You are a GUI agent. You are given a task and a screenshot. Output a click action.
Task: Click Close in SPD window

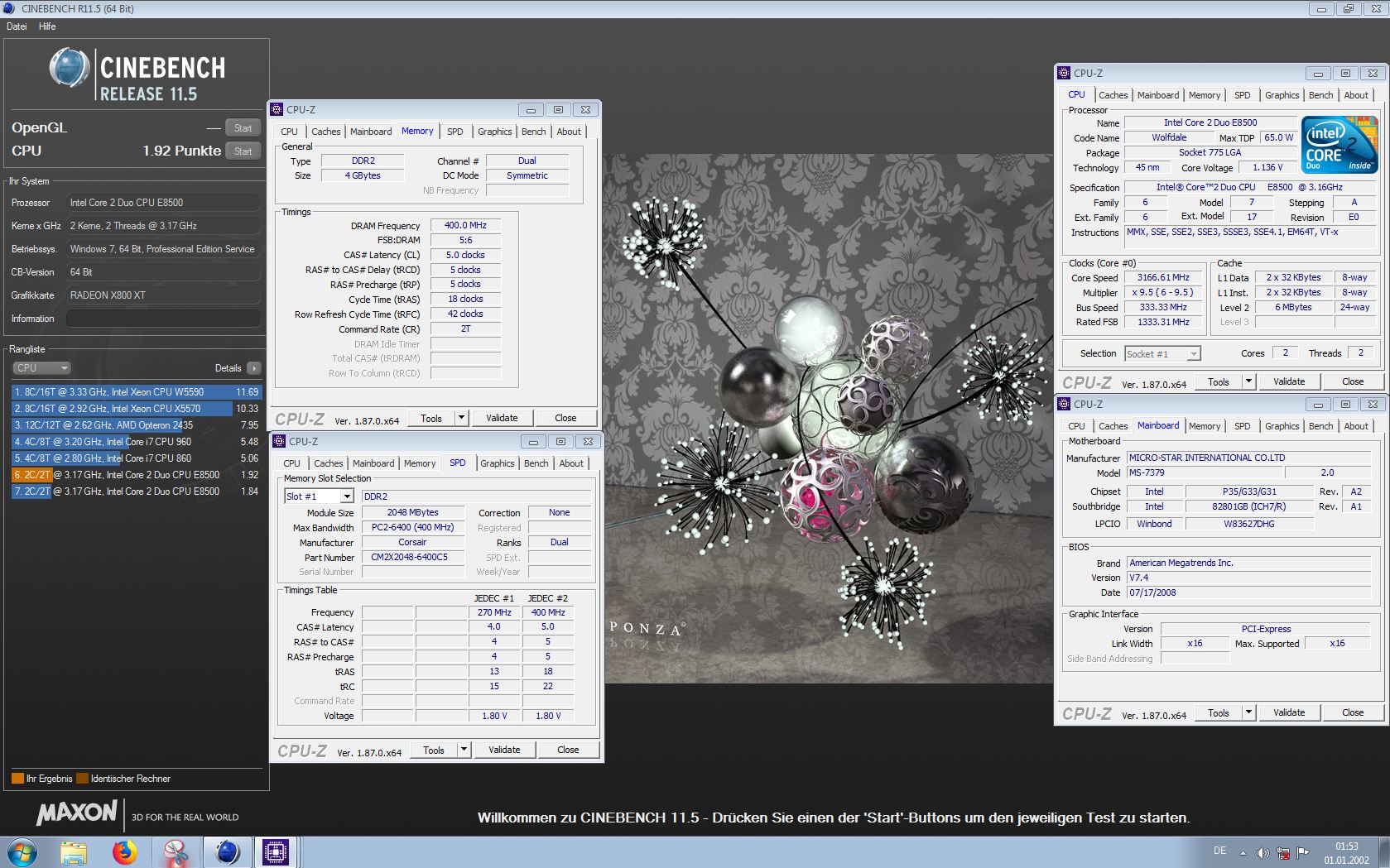coord(568,750)
